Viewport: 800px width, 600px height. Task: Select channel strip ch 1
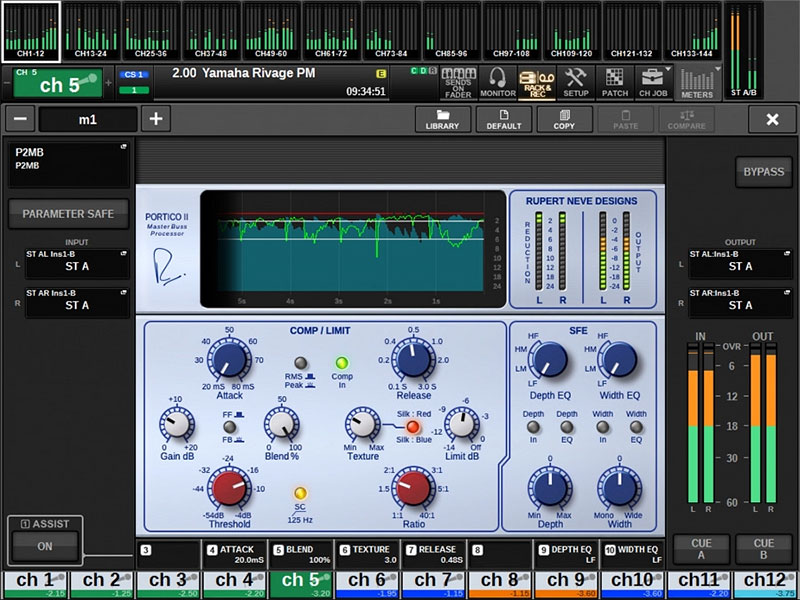[36, 585]
